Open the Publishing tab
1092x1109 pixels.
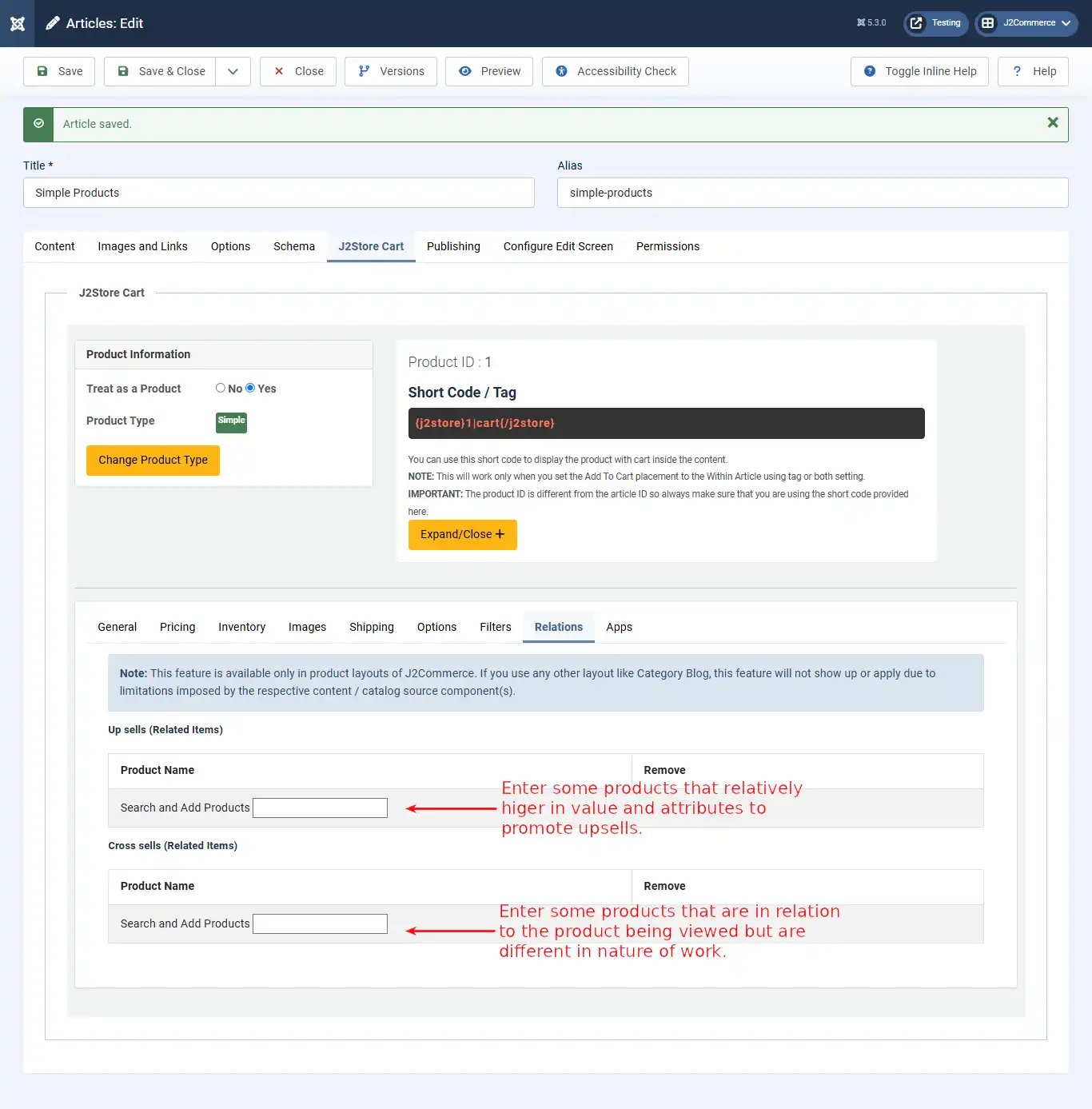point(453,246)
